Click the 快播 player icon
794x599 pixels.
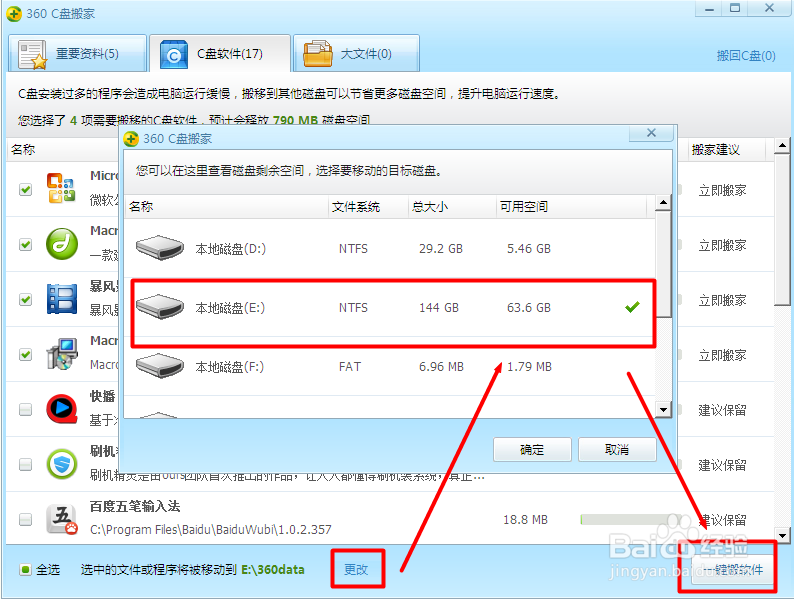tap(62, 409)
